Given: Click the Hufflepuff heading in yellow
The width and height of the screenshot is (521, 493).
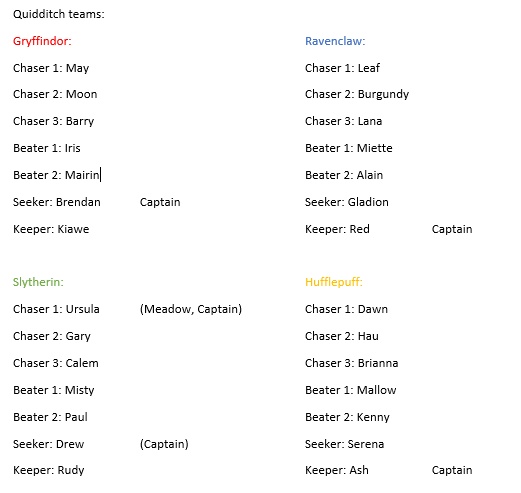Looking at the screenshot, I should pos(334,282).
